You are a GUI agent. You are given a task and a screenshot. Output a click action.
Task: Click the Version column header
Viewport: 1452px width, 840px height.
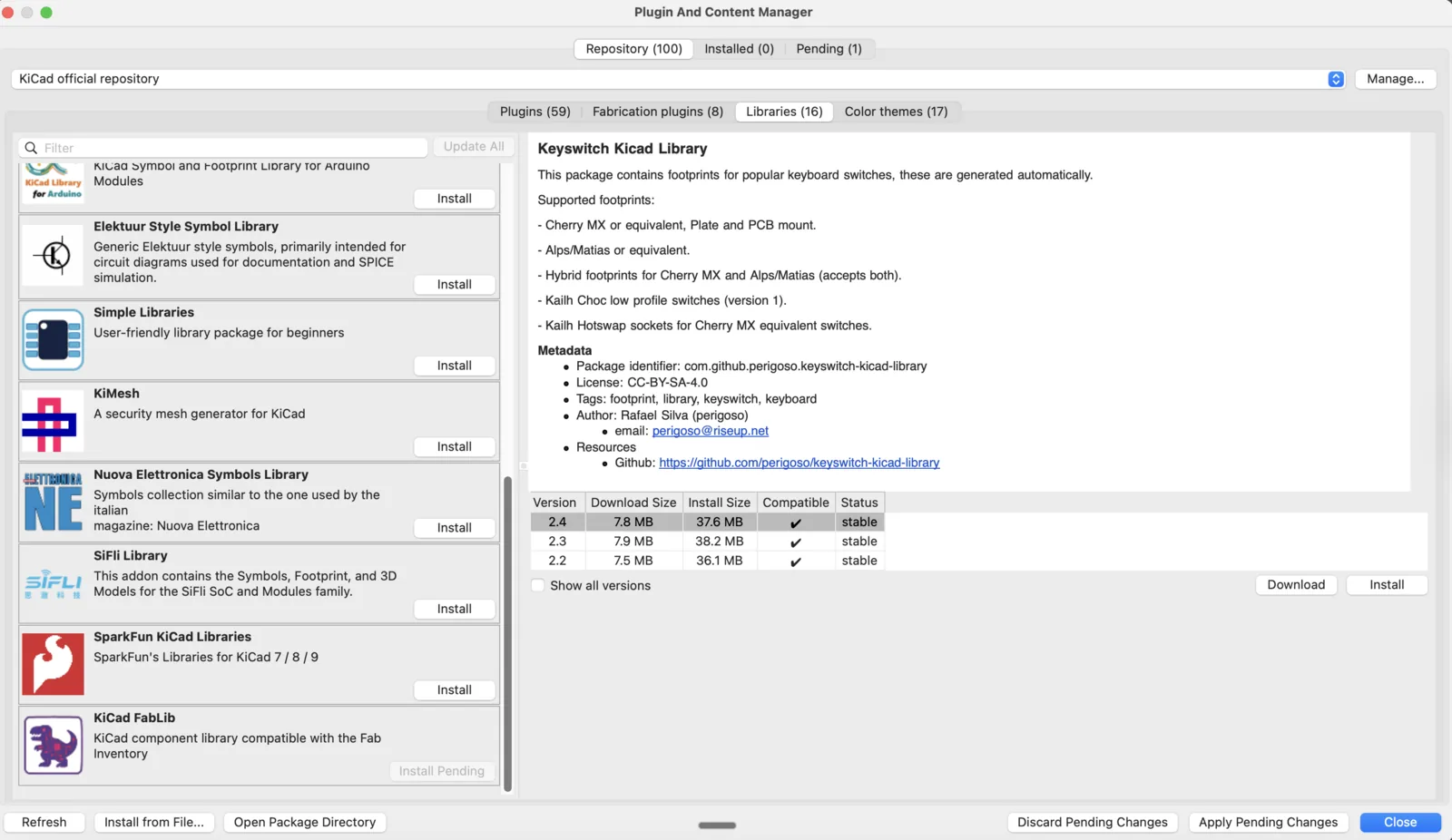554,503
